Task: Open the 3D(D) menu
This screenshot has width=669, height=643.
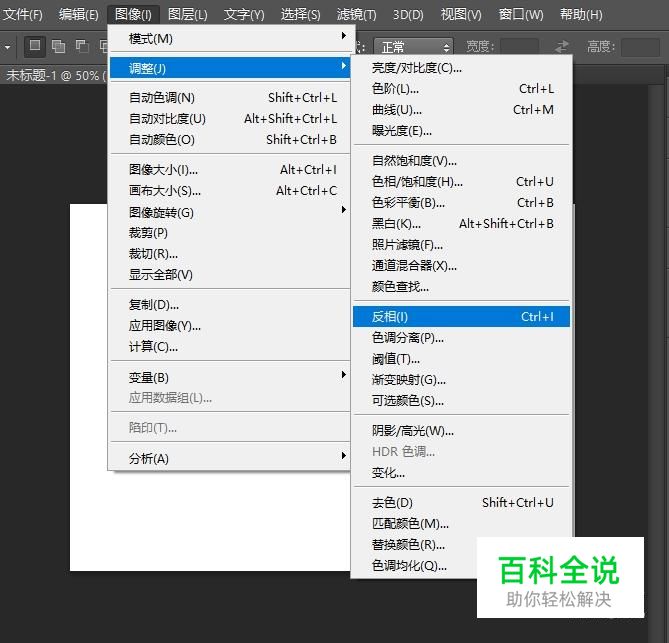Action: [408, 15]
